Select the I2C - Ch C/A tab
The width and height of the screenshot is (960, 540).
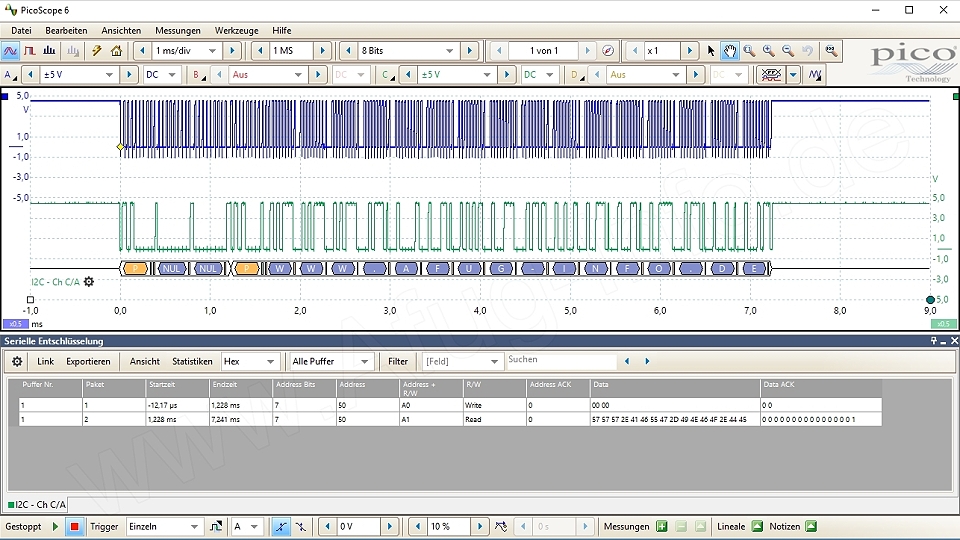[x=36, y=504]
